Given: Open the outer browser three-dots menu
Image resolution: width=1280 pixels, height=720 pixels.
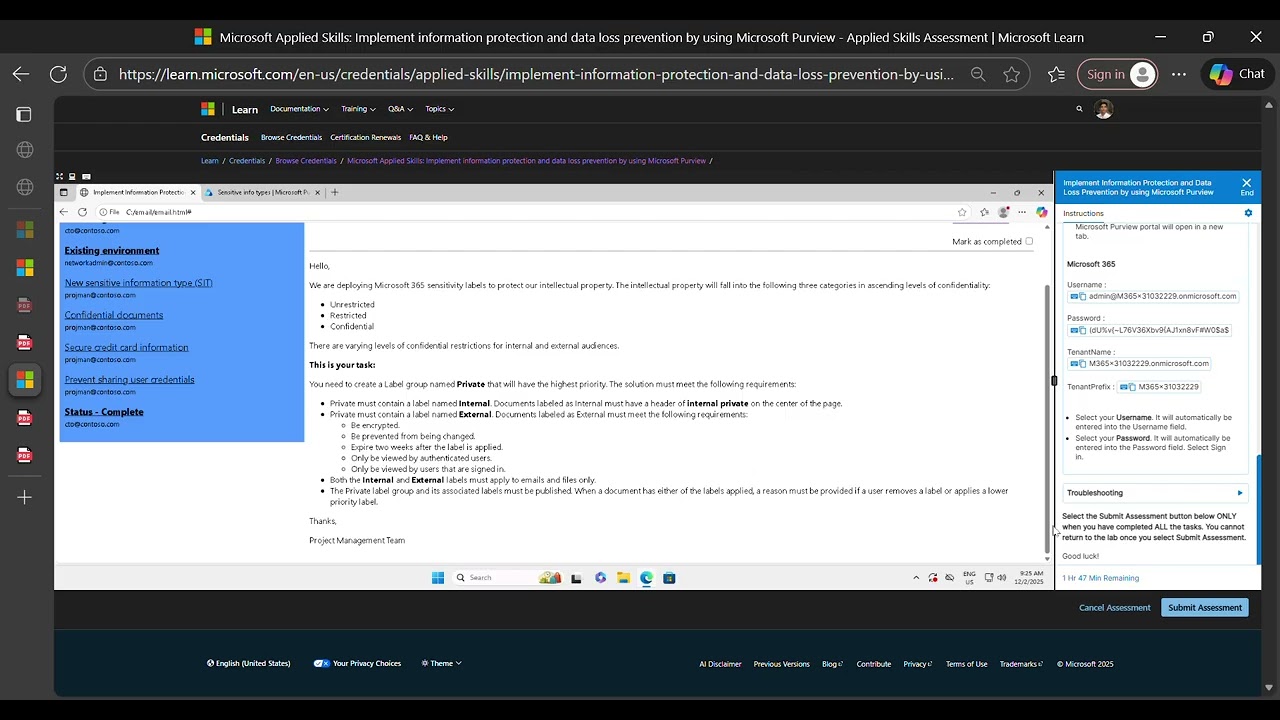Looking at the screenshot, I should tap(1179, 74).
